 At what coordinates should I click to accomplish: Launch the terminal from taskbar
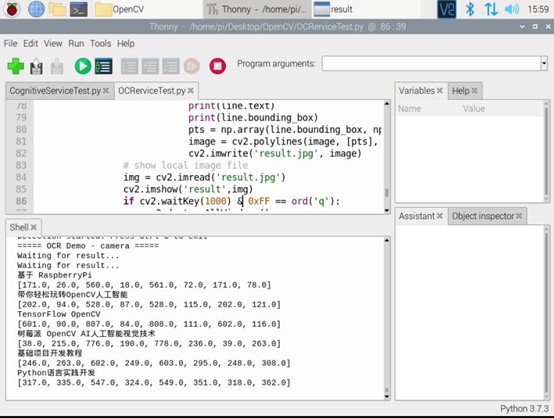[x=79, y=9]
